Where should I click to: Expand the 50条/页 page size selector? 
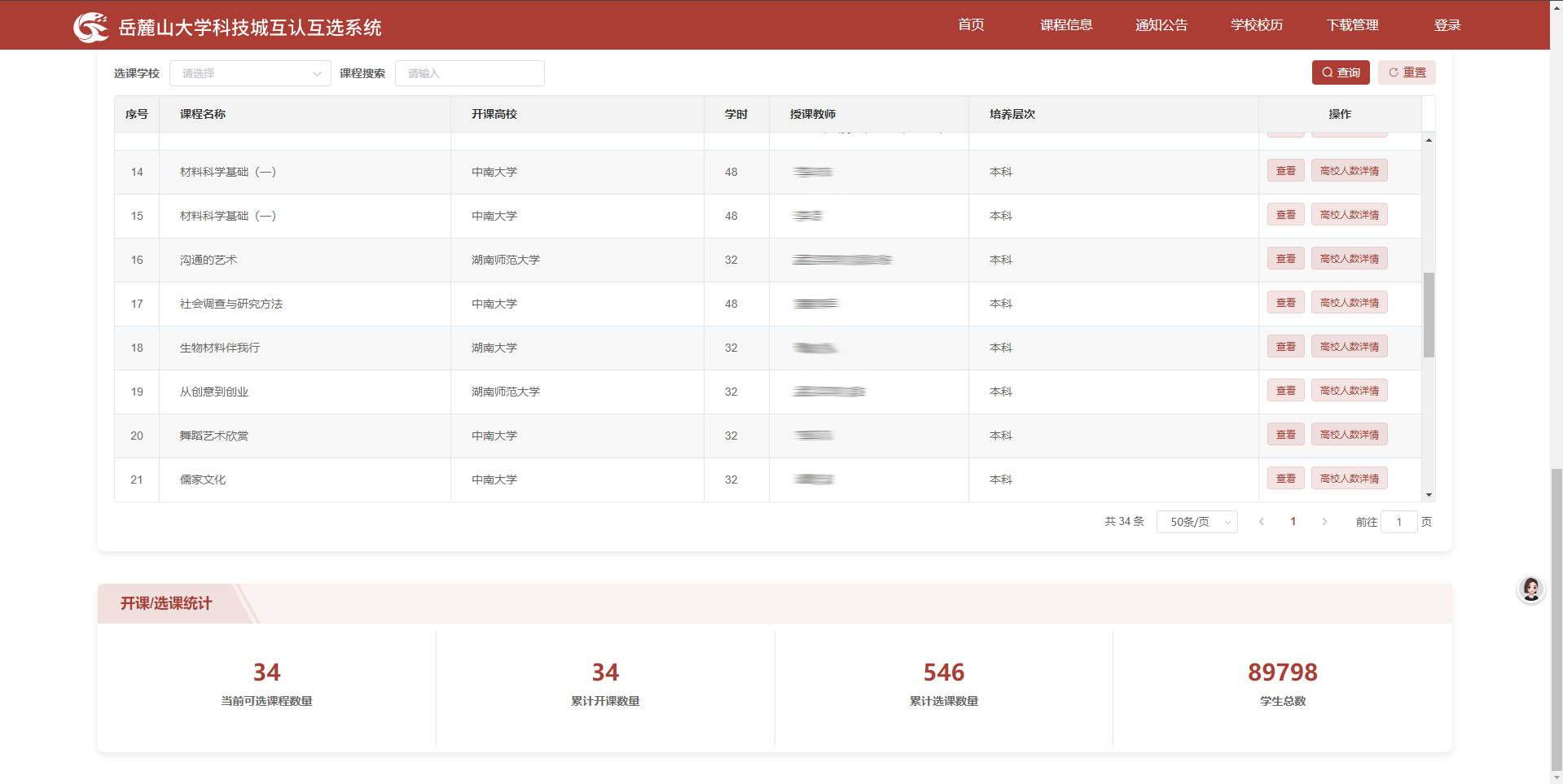pyautogui.click(x=1196, y=522)
